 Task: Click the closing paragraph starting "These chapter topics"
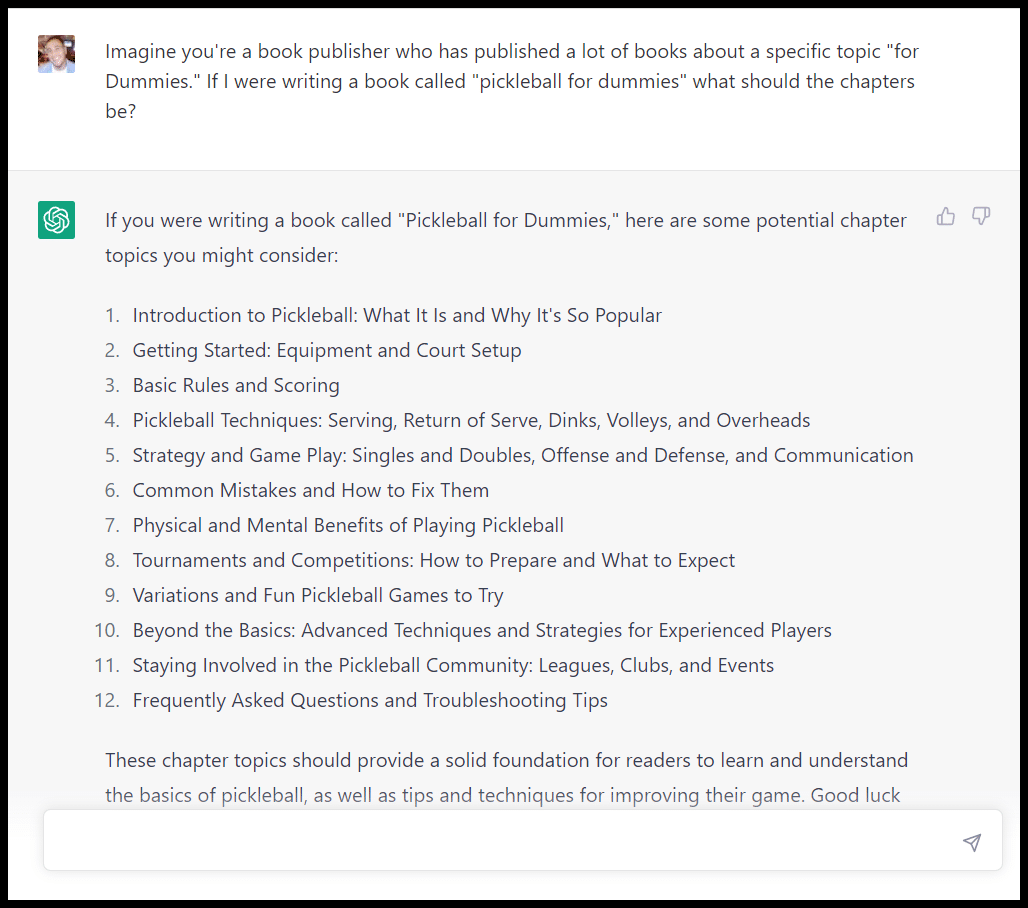(506, 778)
